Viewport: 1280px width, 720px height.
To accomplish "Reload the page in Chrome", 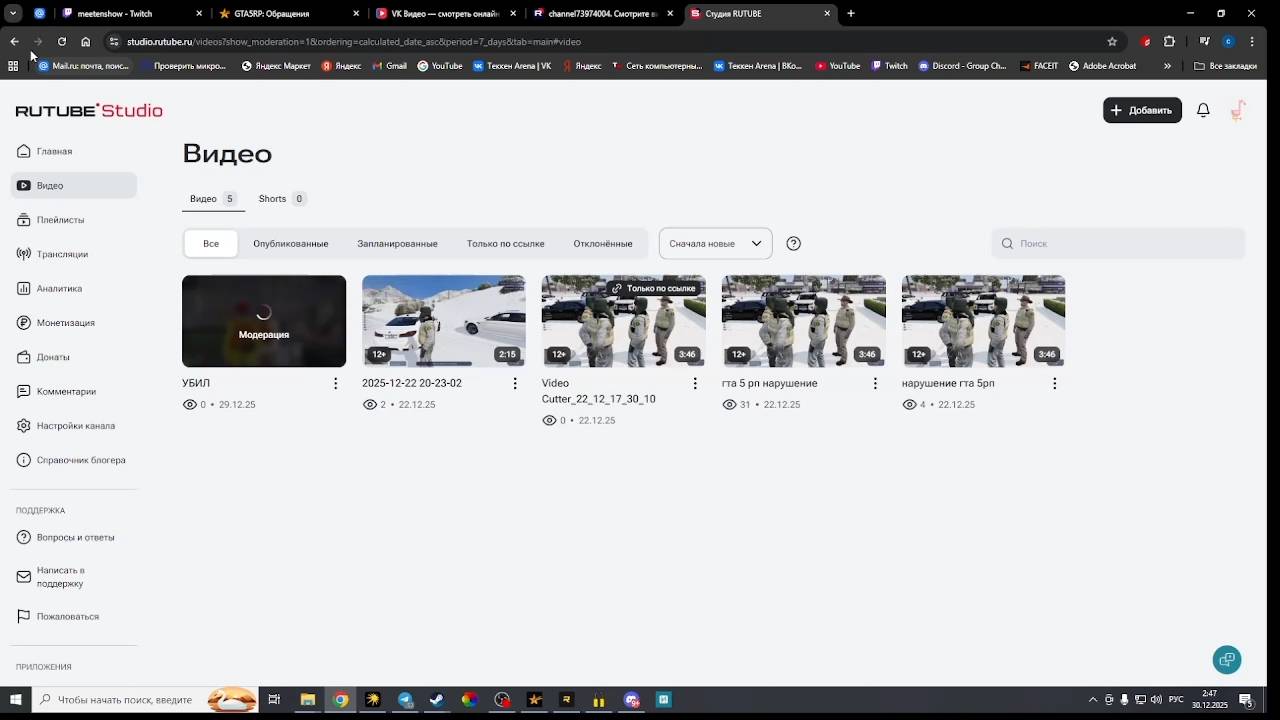I will pos(62,42).
